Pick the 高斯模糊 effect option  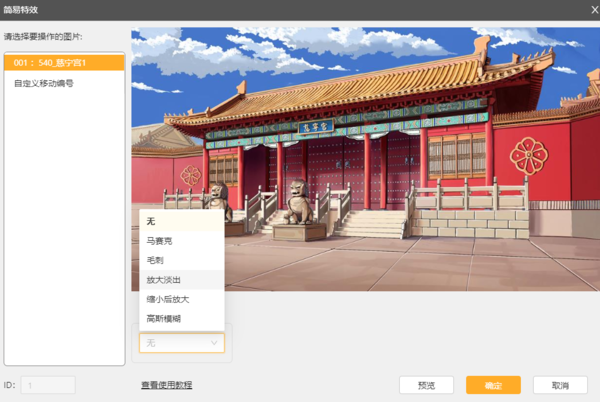click(182, 319)
